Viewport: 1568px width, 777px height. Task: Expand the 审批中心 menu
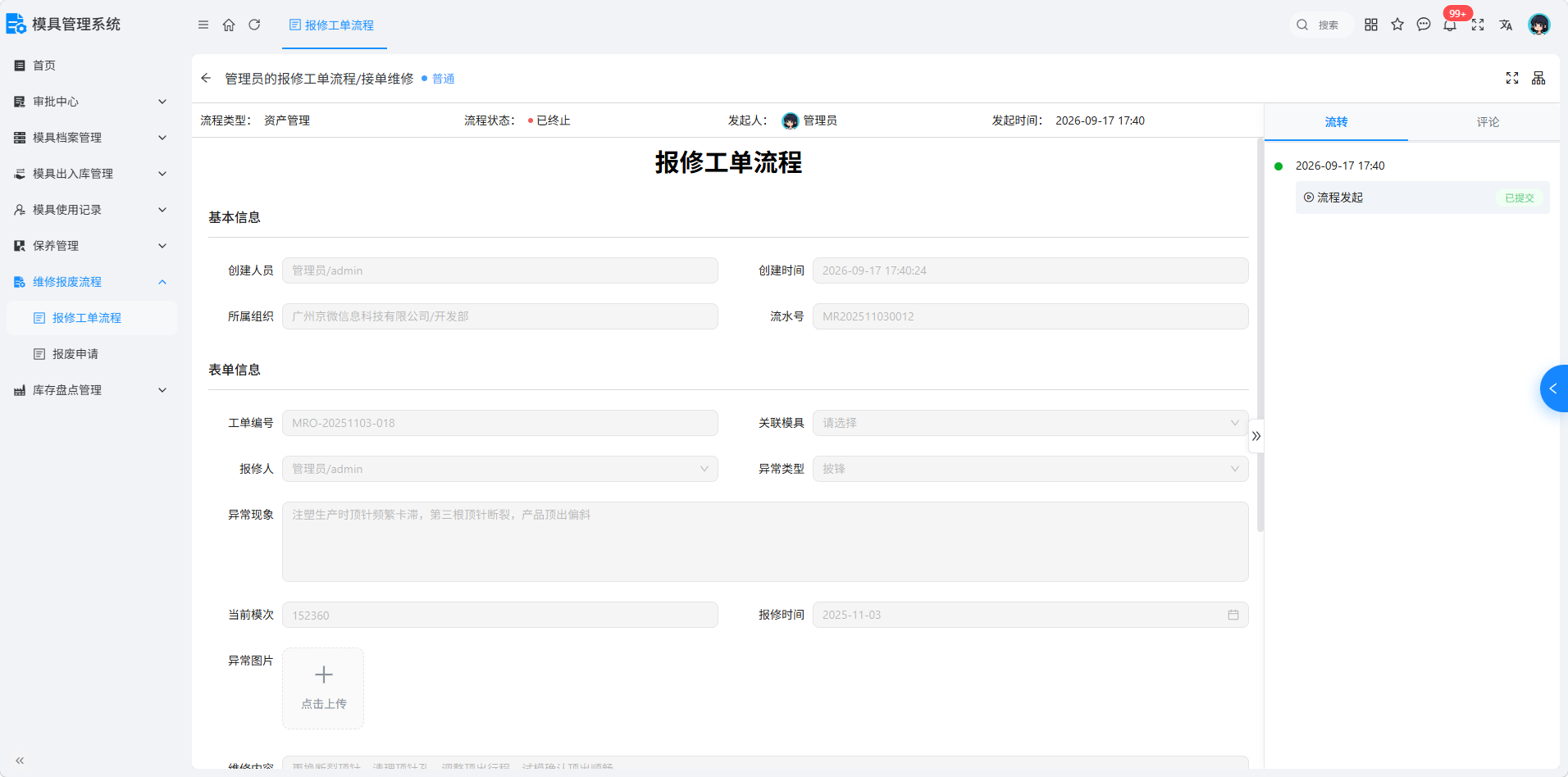[92, 102]
